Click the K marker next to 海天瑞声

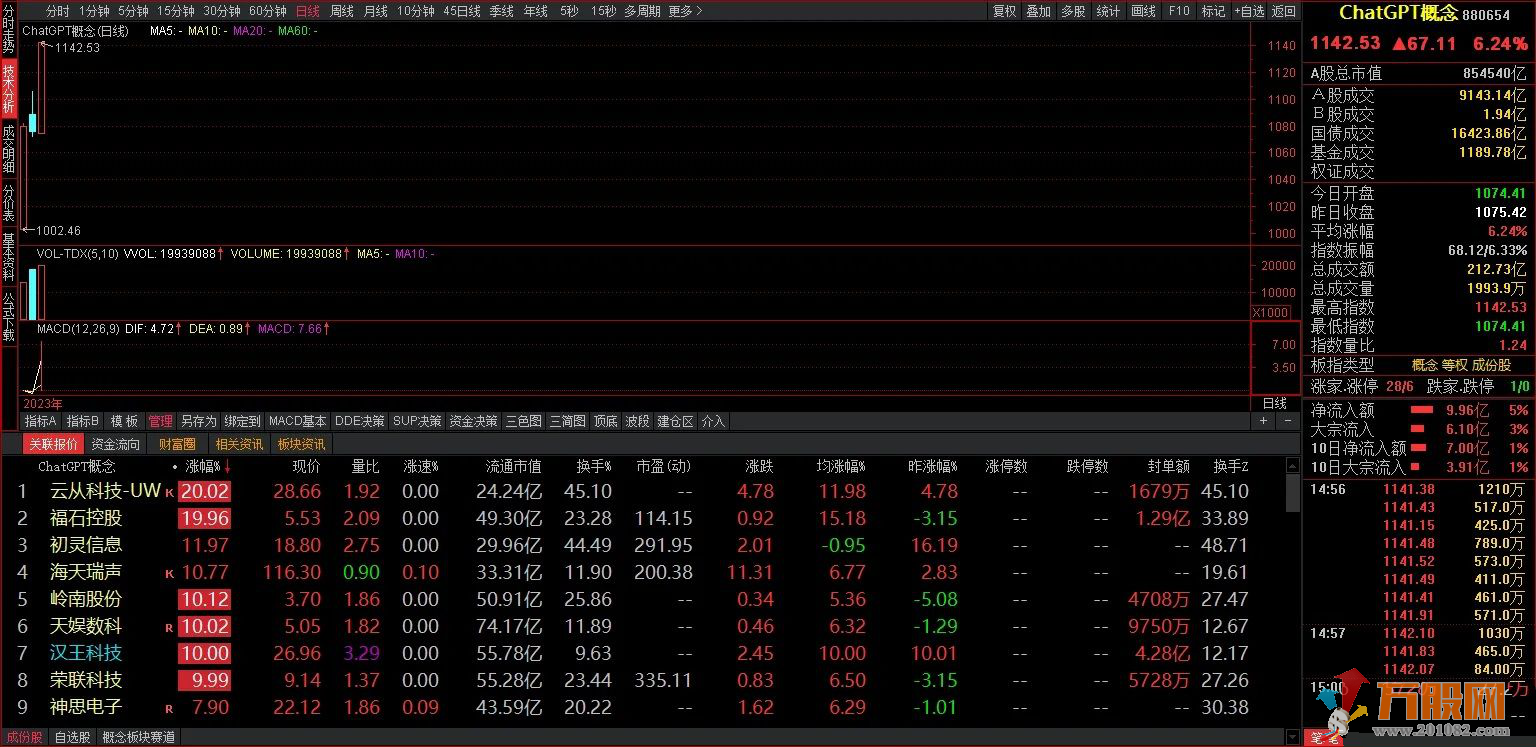[169, 574]
